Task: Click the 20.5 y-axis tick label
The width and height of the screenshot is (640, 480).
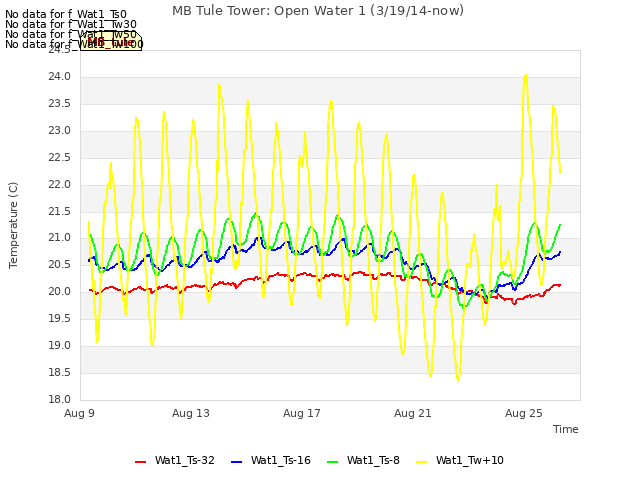Action: point(60,265)
